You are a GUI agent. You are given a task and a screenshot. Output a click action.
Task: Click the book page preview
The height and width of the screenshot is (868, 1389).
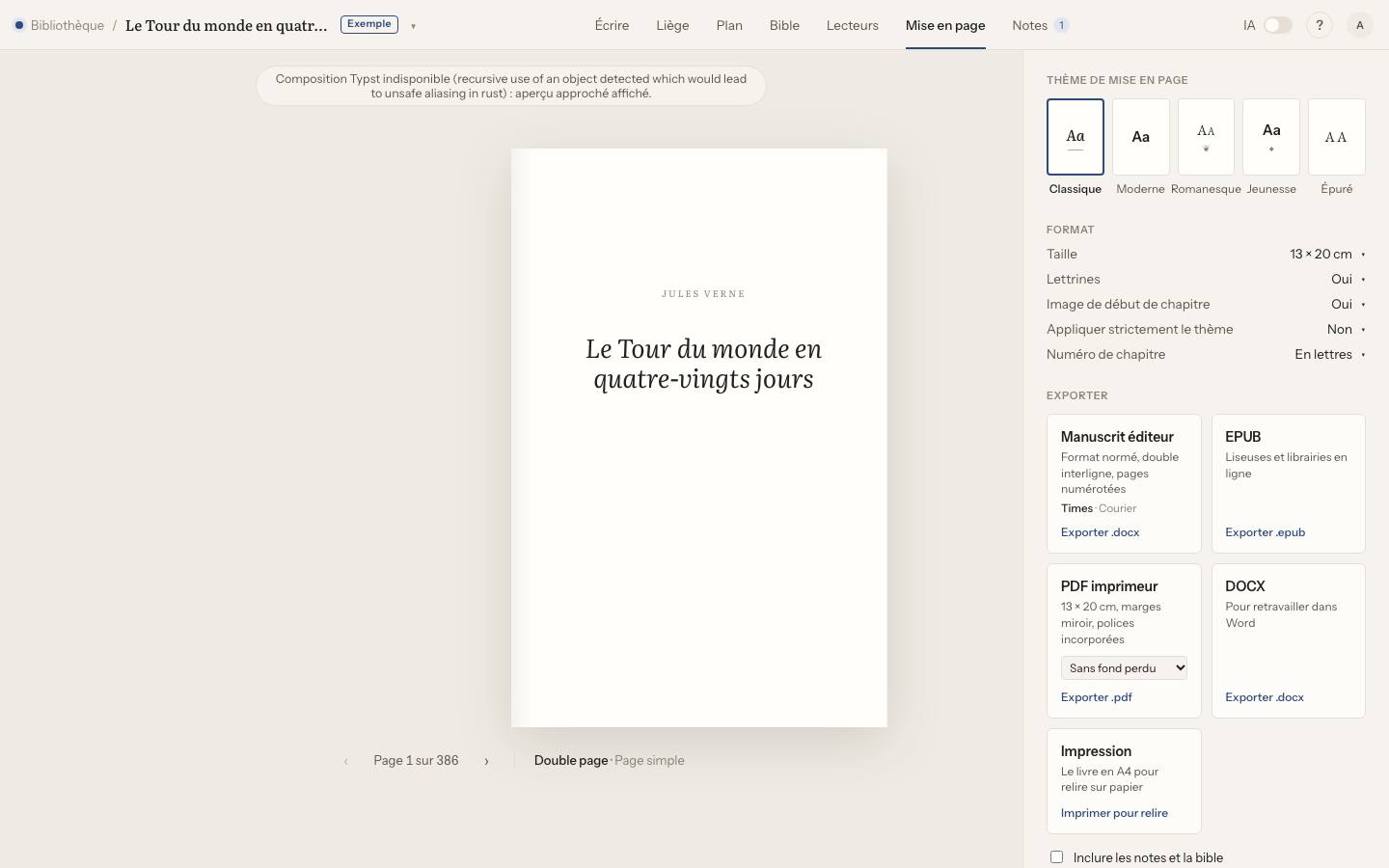pos(698,438)
